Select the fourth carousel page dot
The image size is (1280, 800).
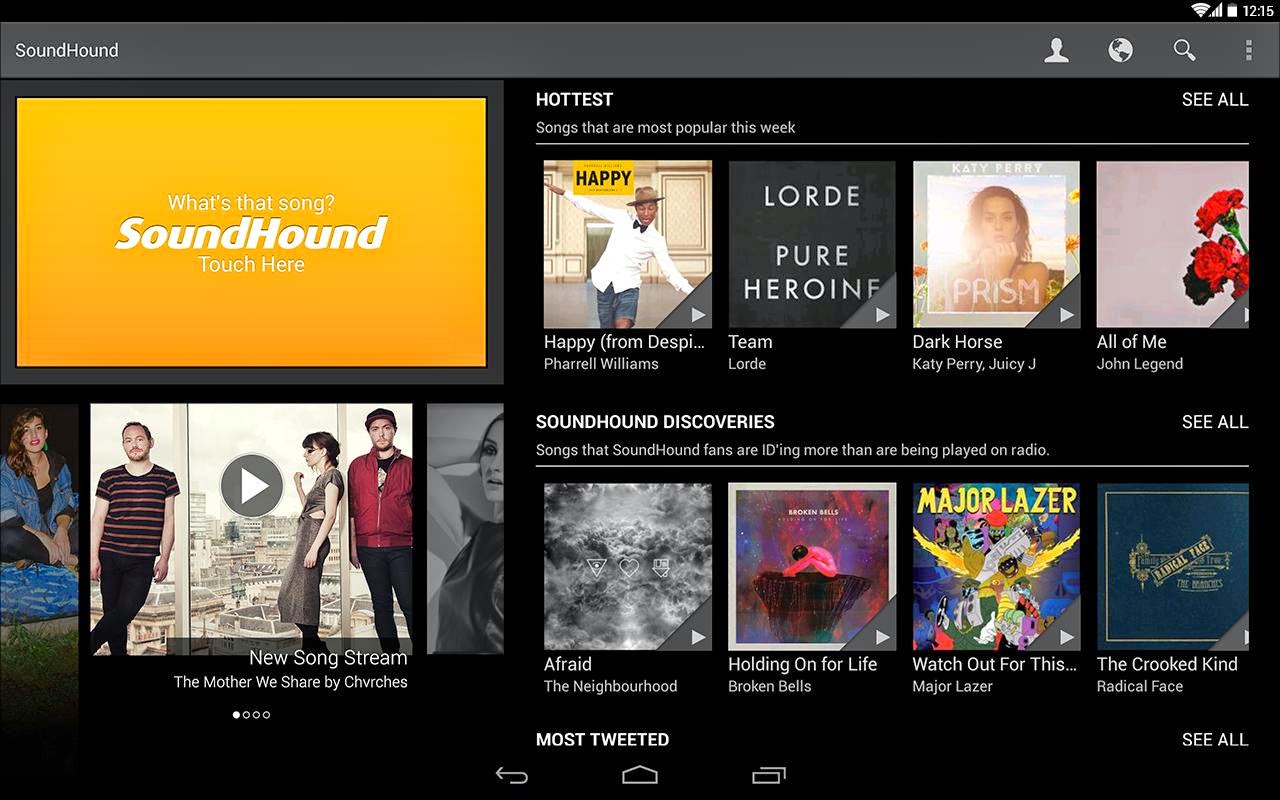[266, 715]
